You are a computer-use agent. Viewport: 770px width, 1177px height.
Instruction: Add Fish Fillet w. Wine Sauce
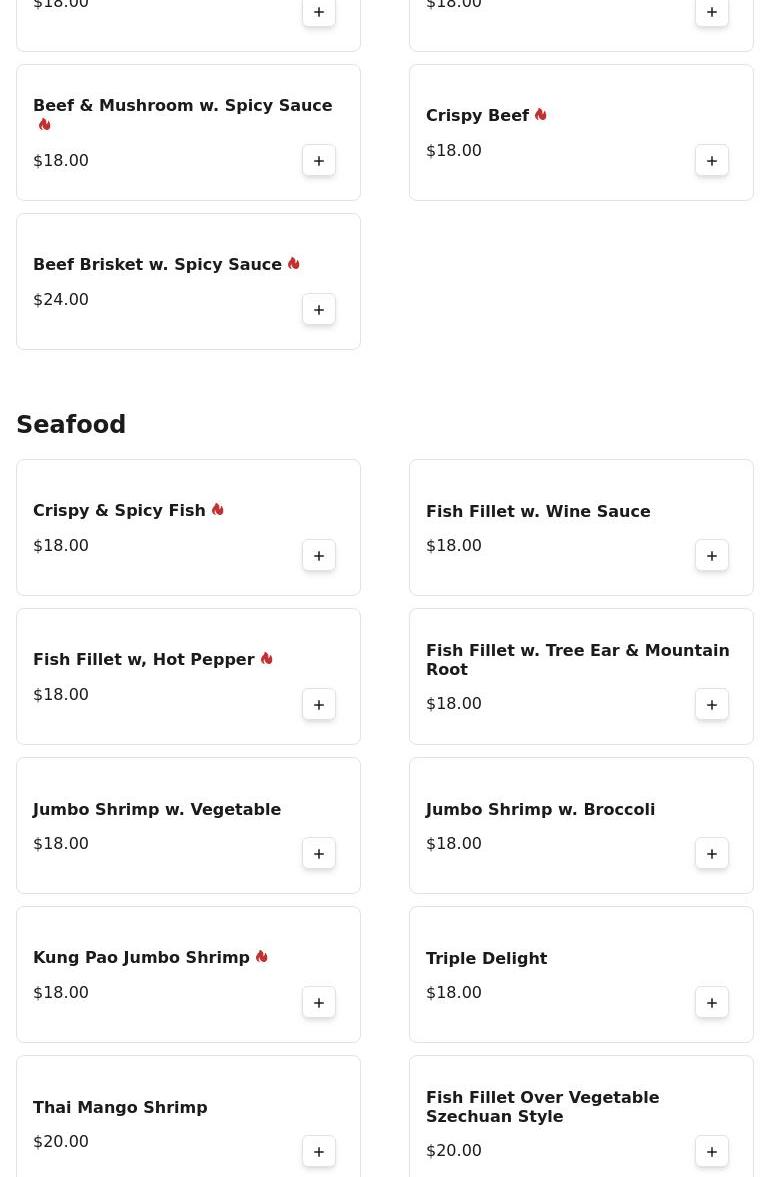712,556
